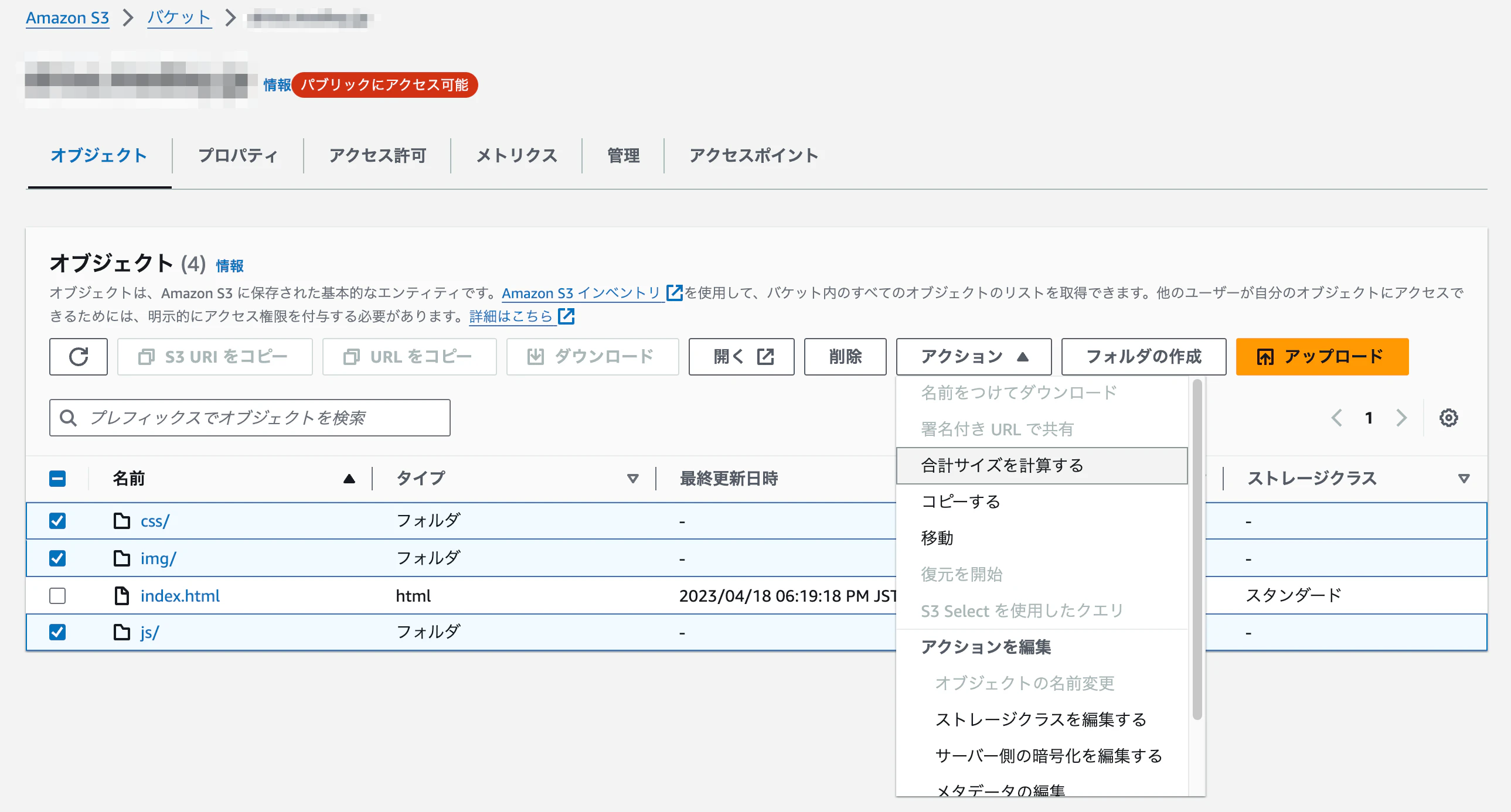Click the orange アップロード button
The height and width of the screenshot is (812, 1511).
click(1322, 356)
